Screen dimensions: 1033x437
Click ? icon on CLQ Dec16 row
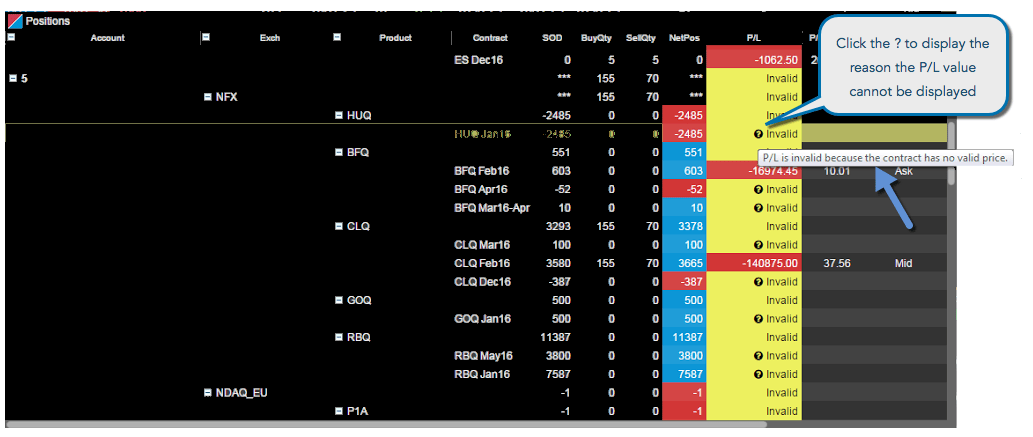click(x=758, y=281)
